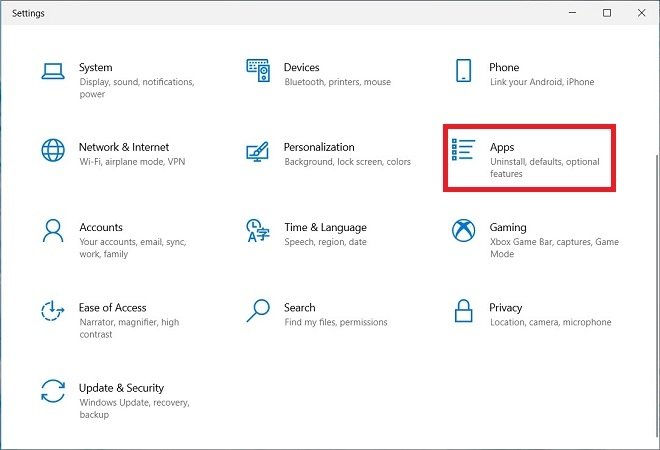Choose the Personalization heading text
660x450 pixels.
click(x=319, y=147)
